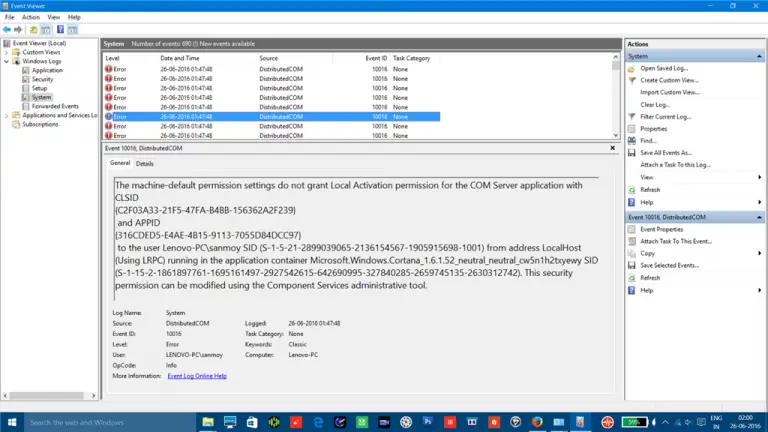Expand Applications and Services Logs node
This screenshot has height=432, width=768.
(x=6, y=116)
